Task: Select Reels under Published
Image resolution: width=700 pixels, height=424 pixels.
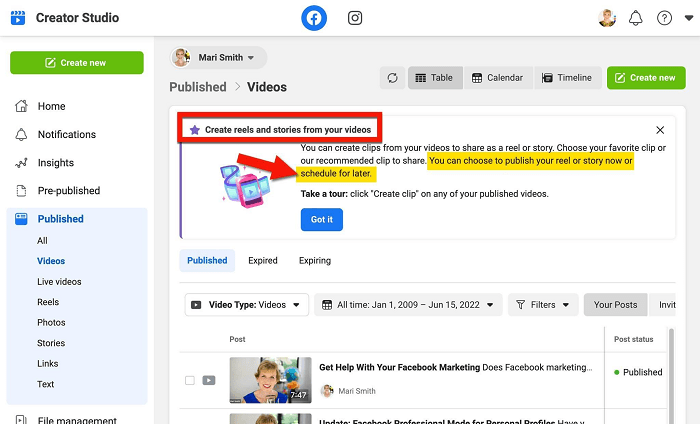Action: click(48, 302)
